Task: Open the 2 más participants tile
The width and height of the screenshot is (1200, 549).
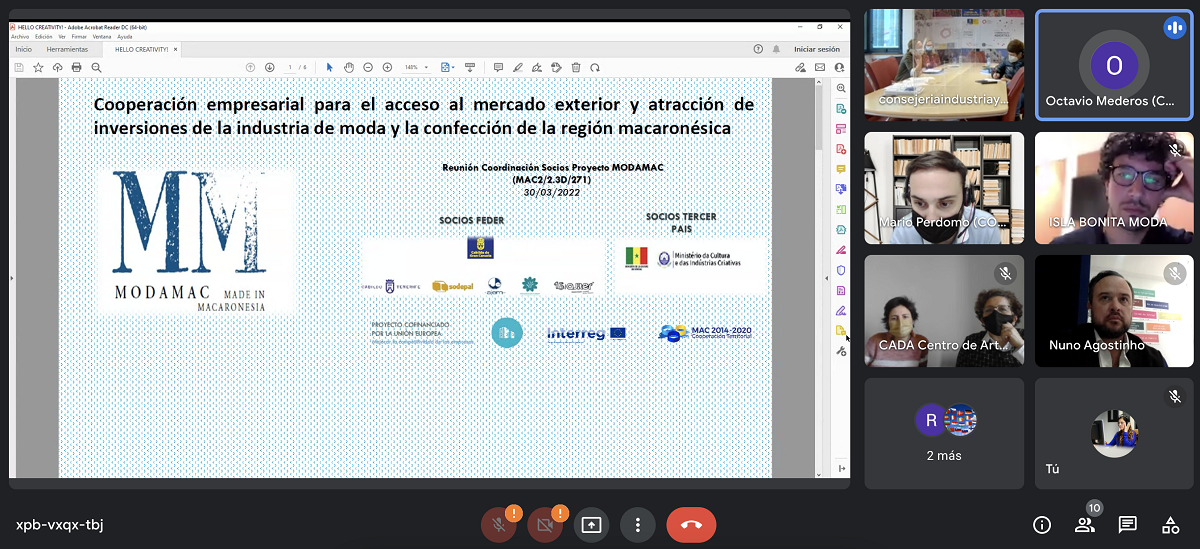Action: [x=944, y=433]
